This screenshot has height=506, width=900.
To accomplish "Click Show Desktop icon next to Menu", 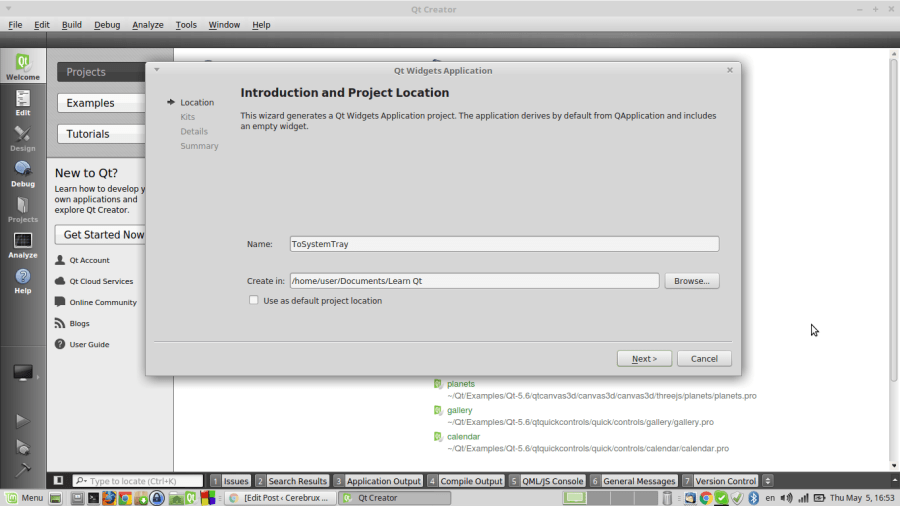I will pyautogui.click(x=55, y=498).
